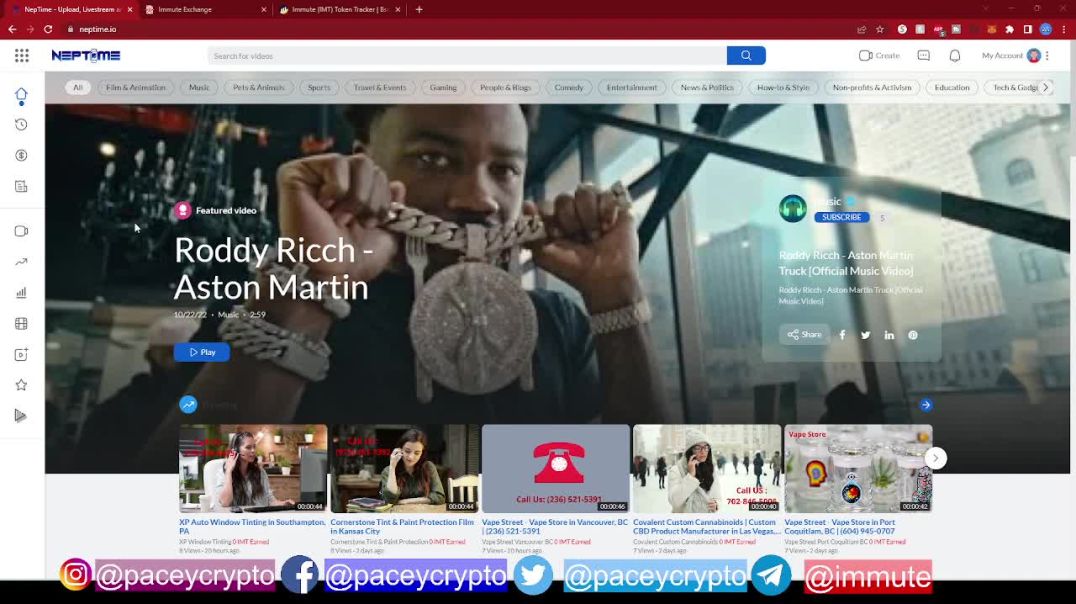
Task: Switch to the Immute Exchange browser tab
Action: (x=204, y=10)
